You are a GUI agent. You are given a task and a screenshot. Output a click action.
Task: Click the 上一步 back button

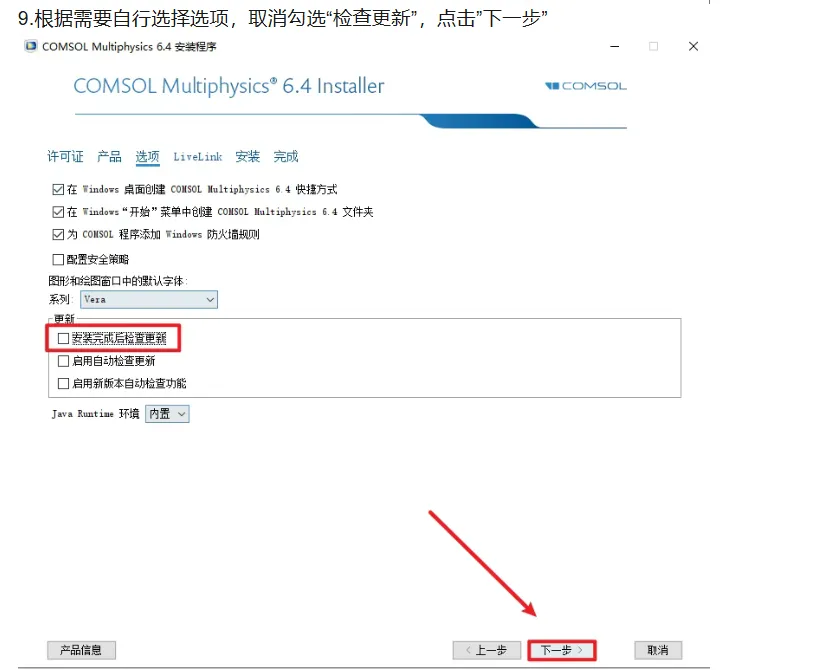tap(487, 650)
